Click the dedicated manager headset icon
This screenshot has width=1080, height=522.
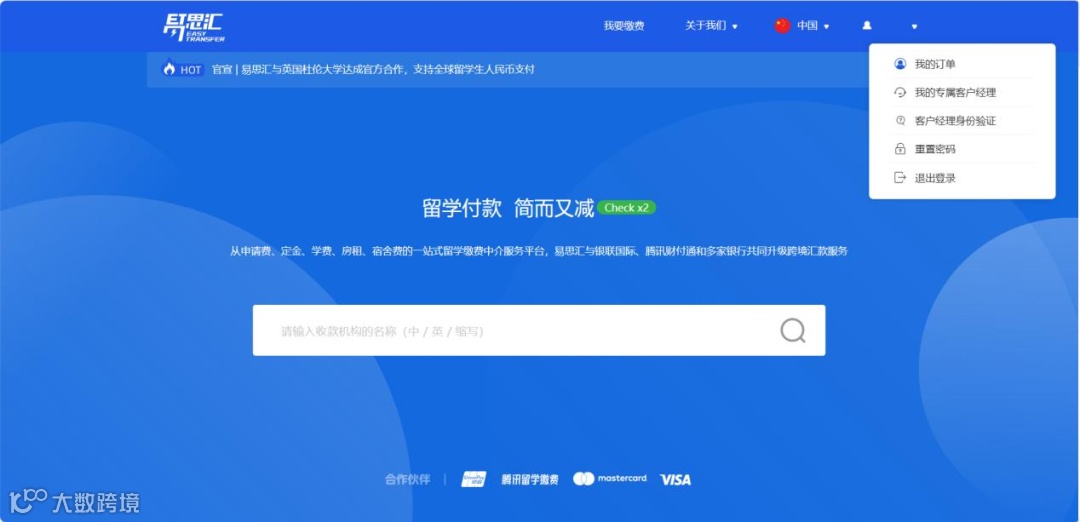(x=900, y=92)
